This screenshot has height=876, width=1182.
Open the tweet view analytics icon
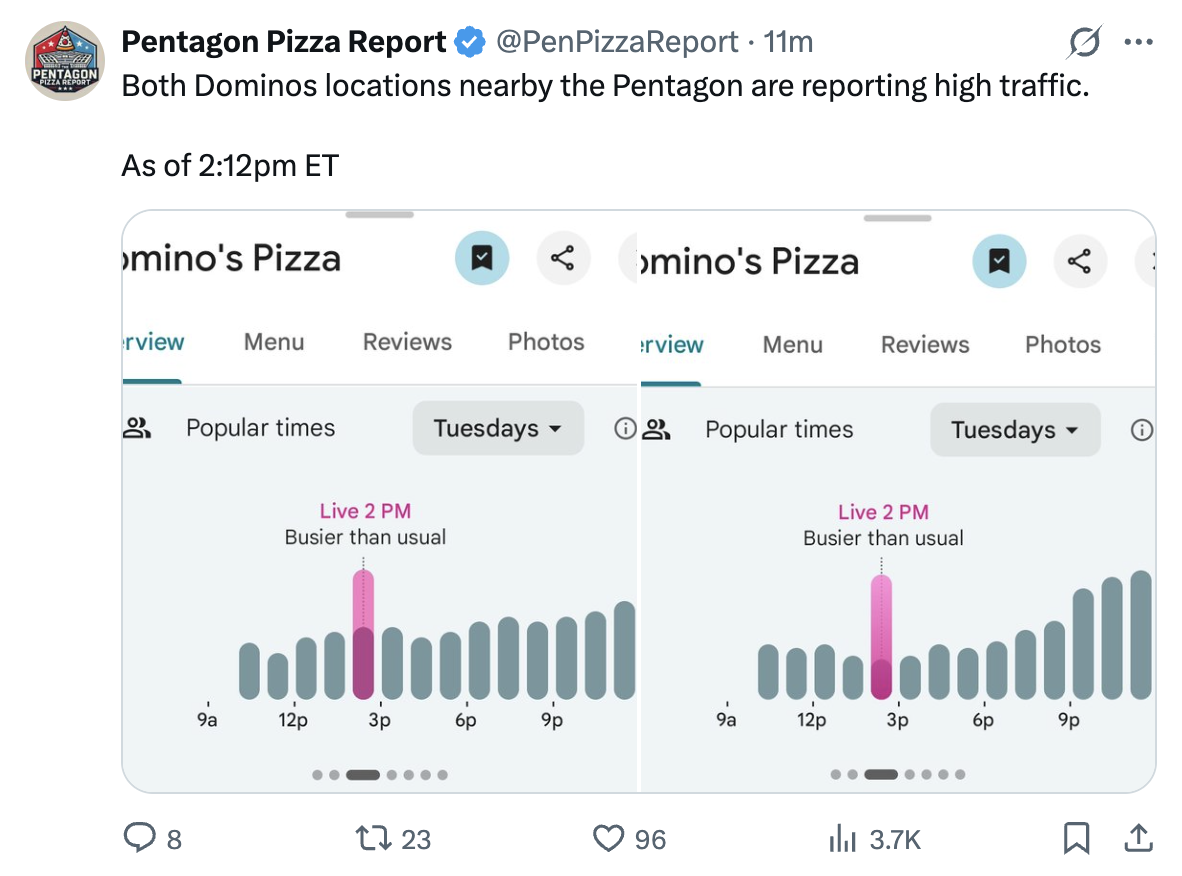point(843,838)
